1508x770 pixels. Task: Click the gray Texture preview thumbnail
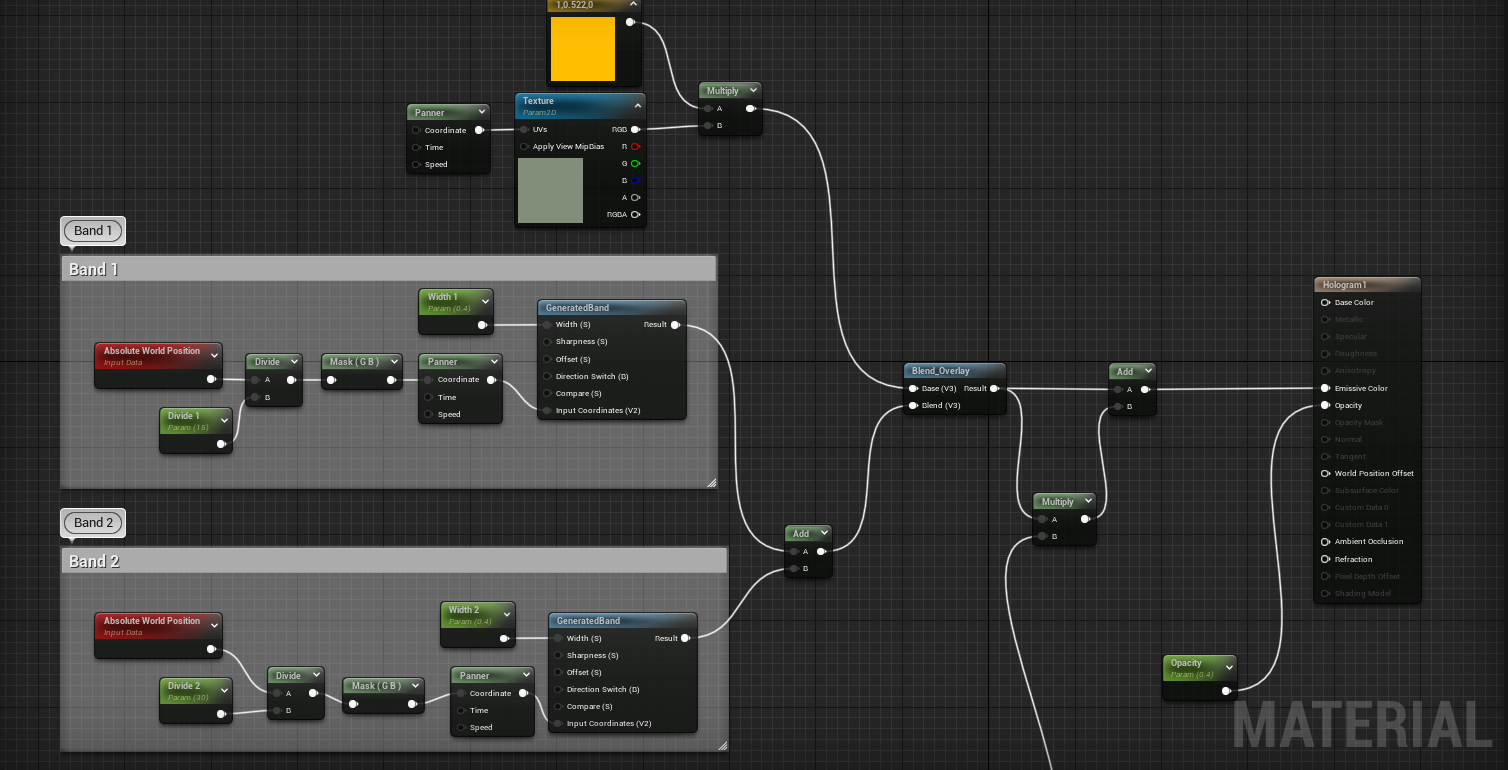pyautogui.click(x=550, y=190)
